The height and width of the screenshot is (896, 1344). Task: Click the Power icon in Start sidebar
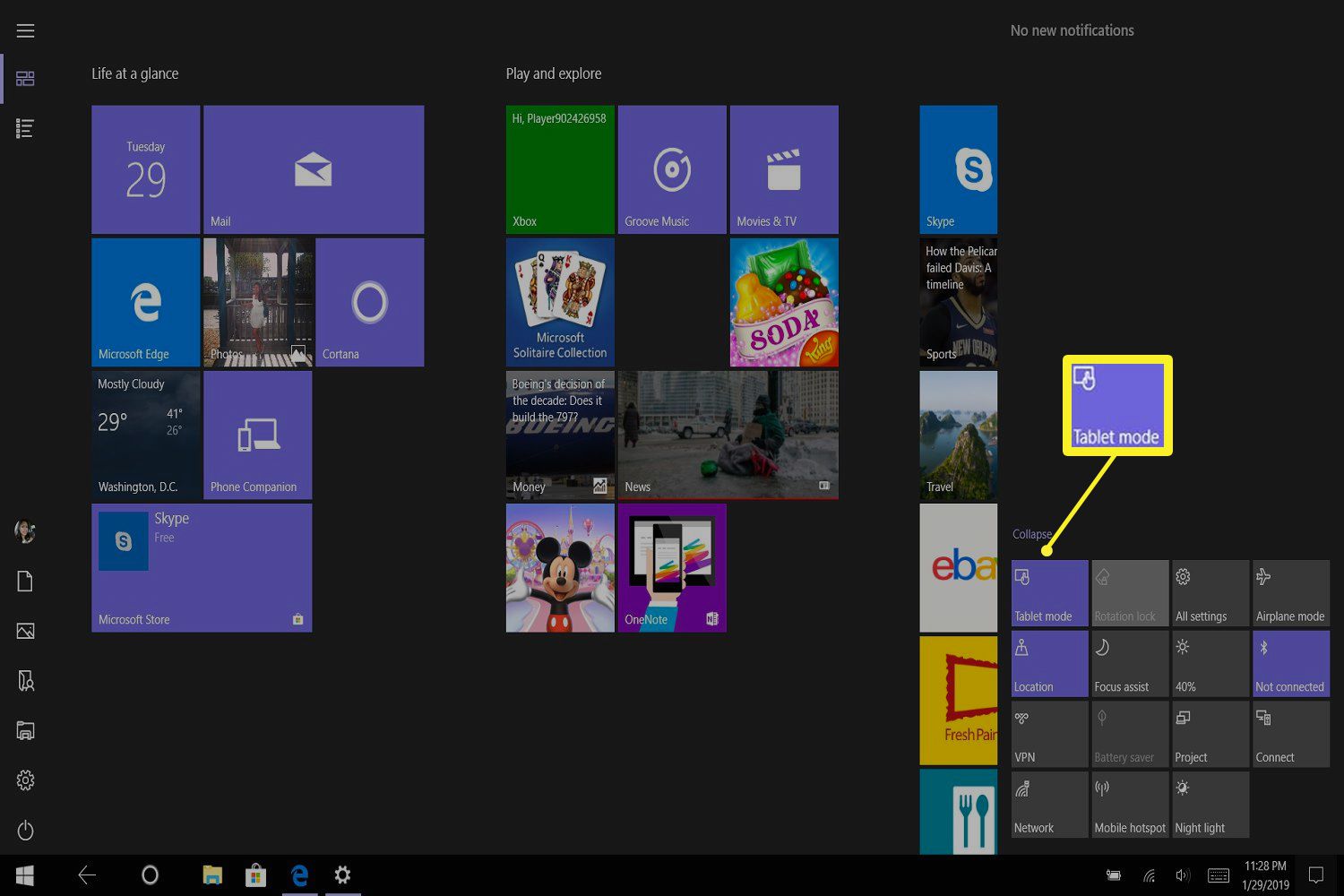coord(25,831)
